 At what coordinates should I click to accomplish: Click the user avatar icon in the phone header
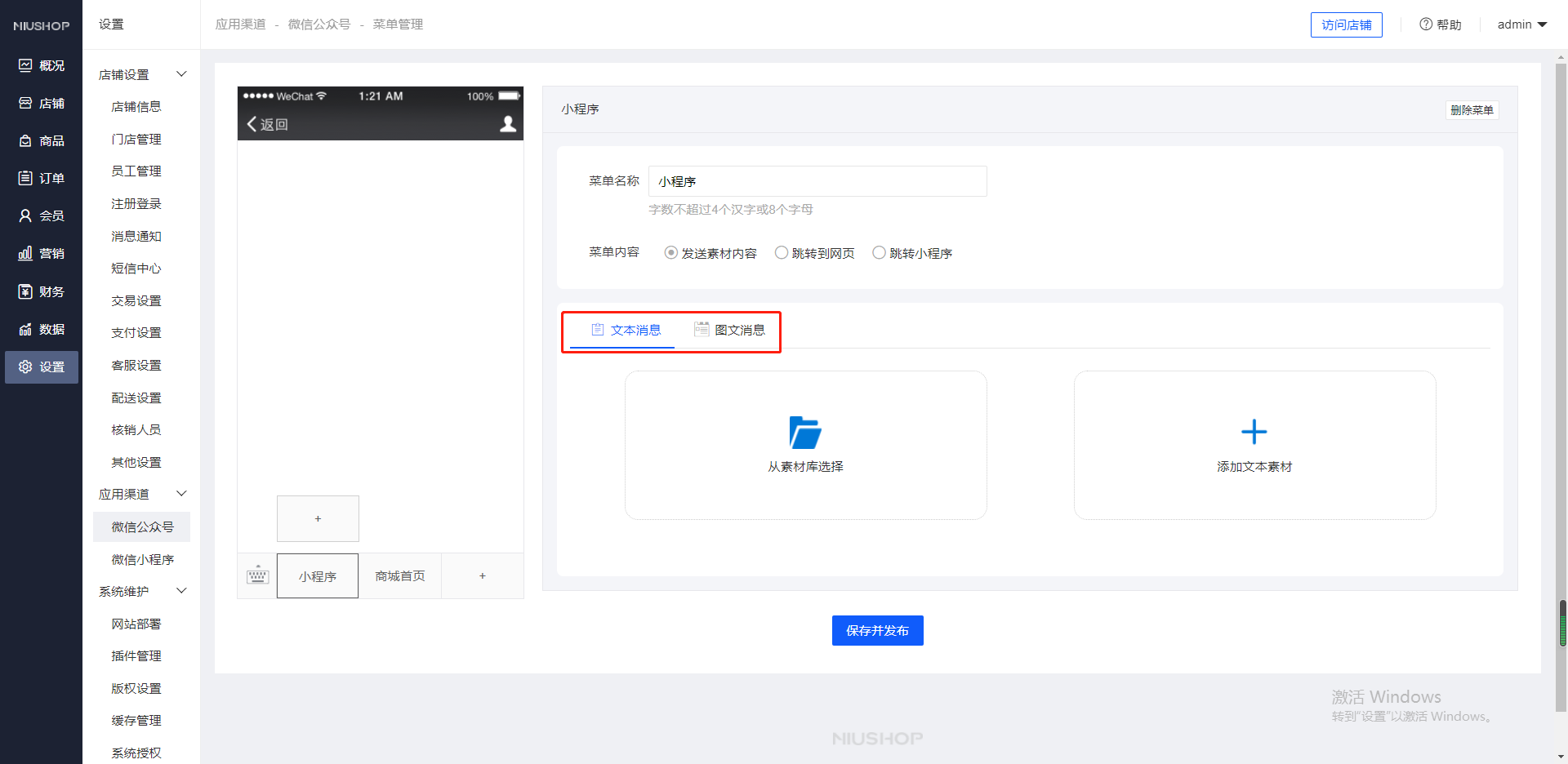pos(508,124)
